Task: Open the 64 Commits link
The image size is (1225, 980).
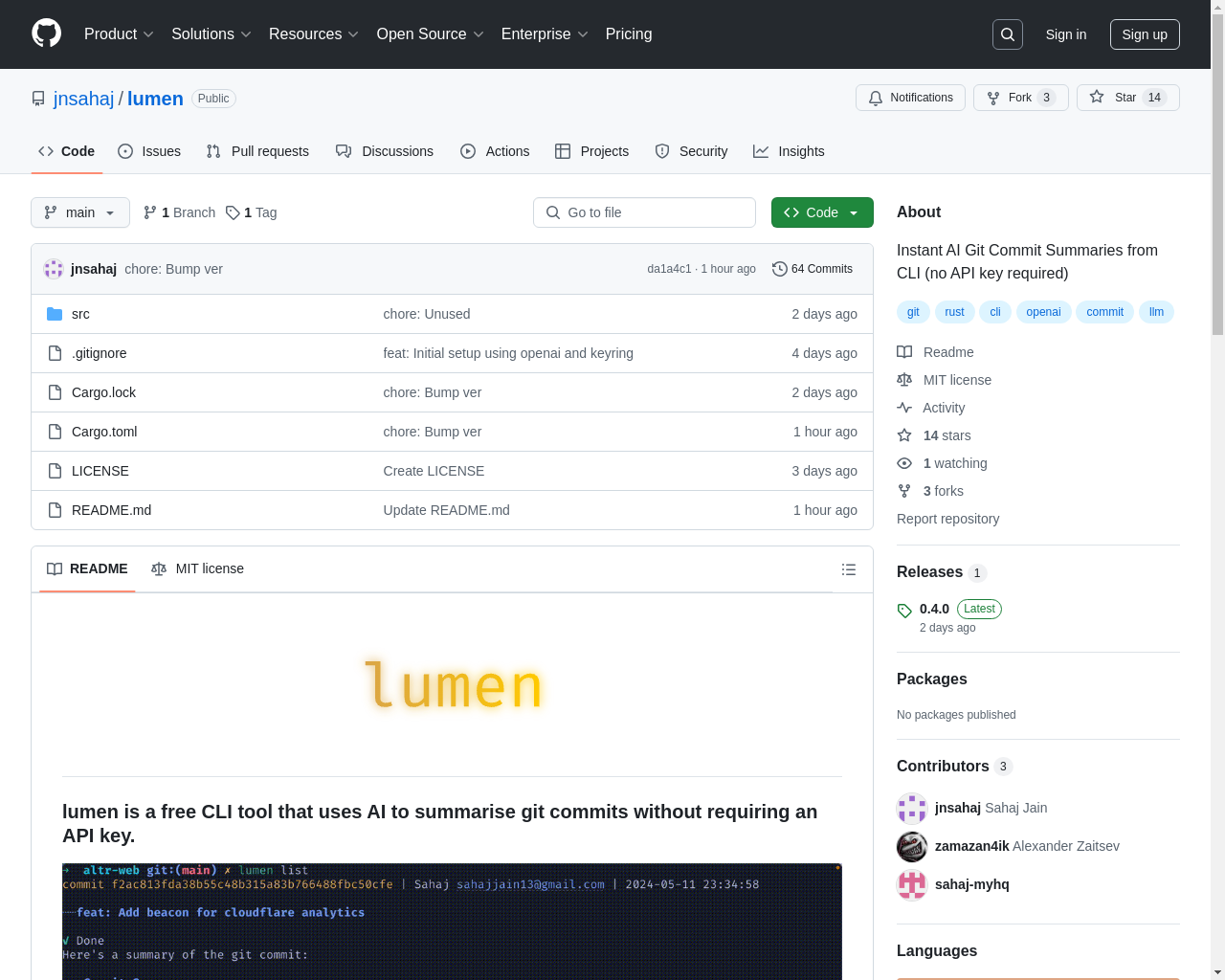Action: coord(813,269)
